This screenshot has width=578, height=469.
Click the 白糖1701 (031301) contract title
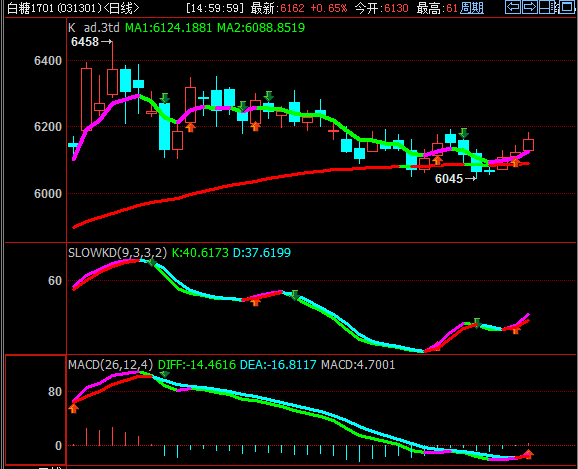pos(54,8)
